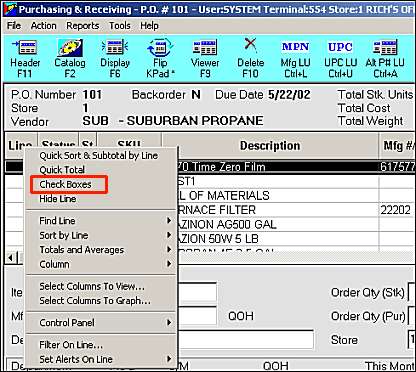Activate the Flip KPad toolbar icon
Screen dimensions: 416x372
tap(160, 58)
